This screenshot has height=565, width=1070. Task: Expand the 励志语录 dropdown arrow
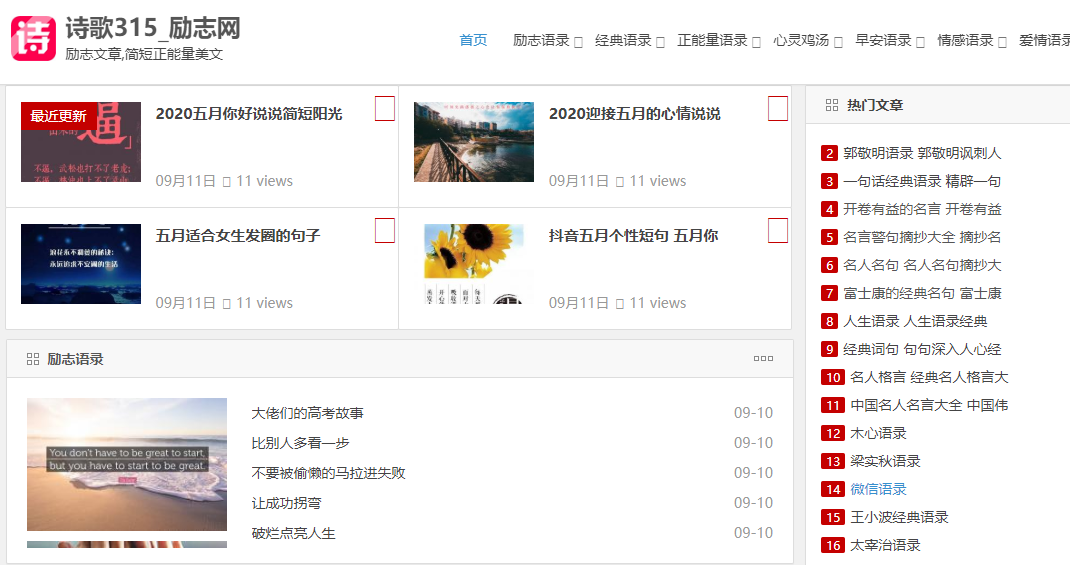[x=578, y=42]
